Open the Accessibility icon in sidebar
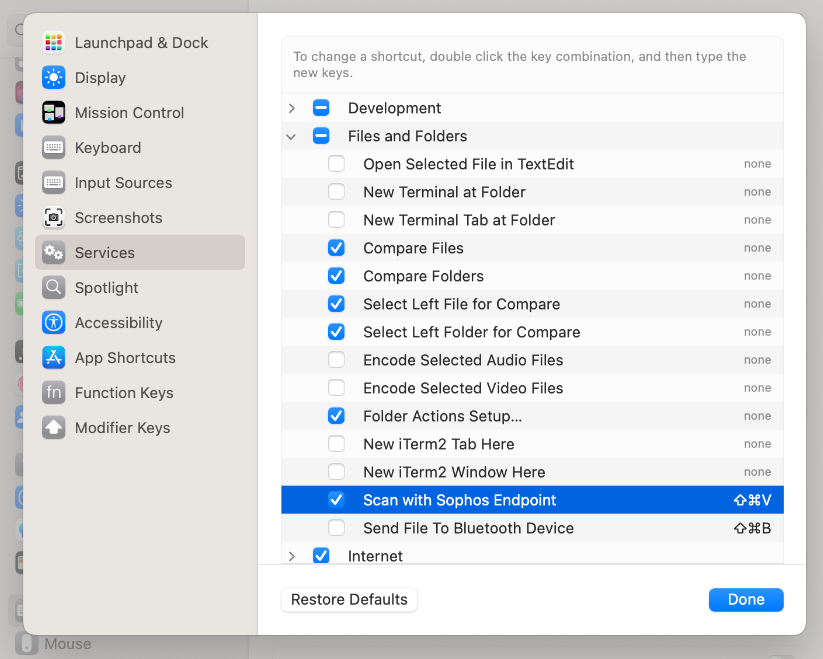The width and height of the screenshot is (823, 659). (54, 323)
